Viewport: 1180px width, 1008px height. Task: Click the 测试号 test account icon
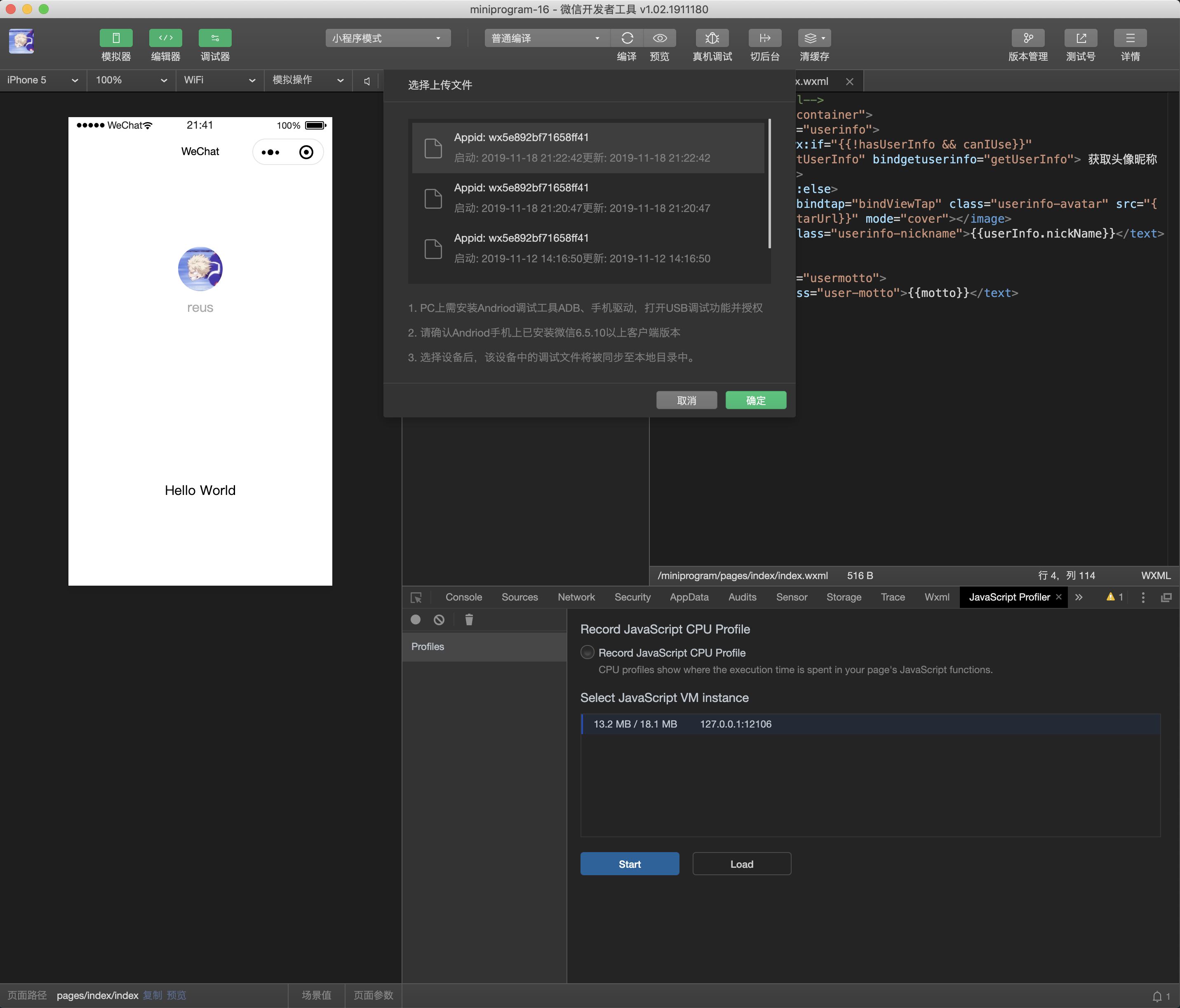point(1081,38)
